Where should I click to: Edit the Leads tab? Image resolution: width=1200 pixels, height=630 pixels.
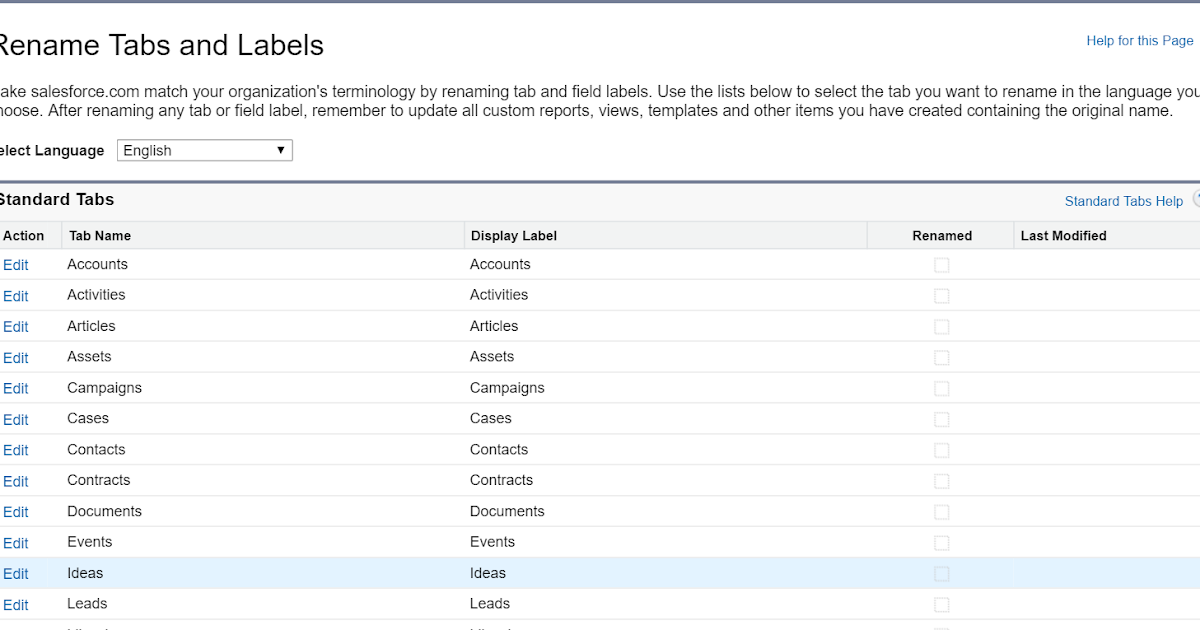pos(15,605)
